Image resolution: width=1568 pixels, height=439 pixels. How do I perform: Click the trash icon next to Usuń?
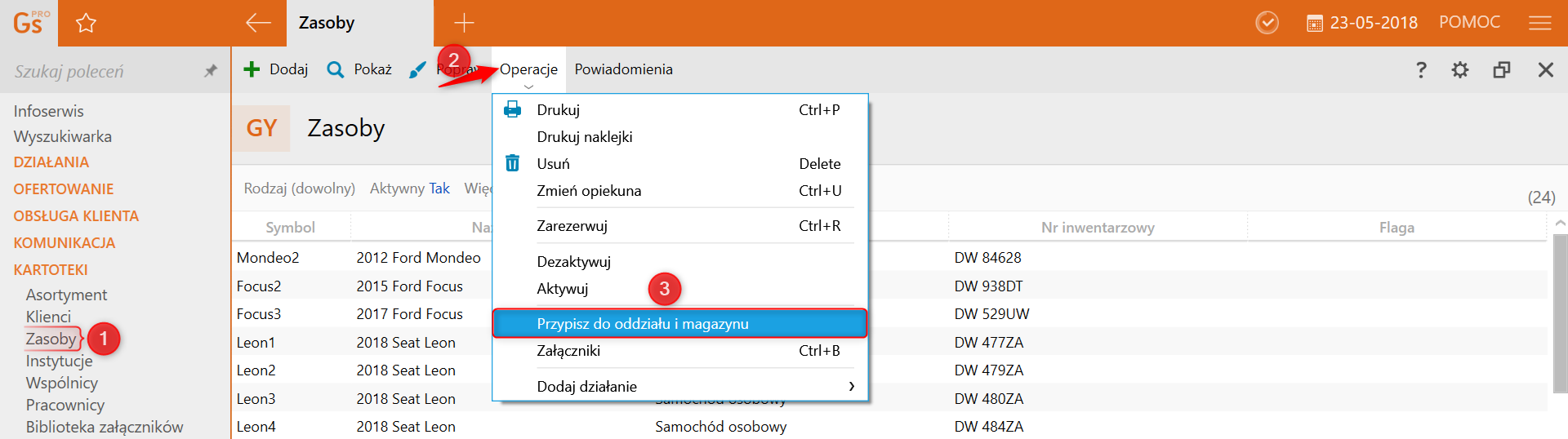513,163
